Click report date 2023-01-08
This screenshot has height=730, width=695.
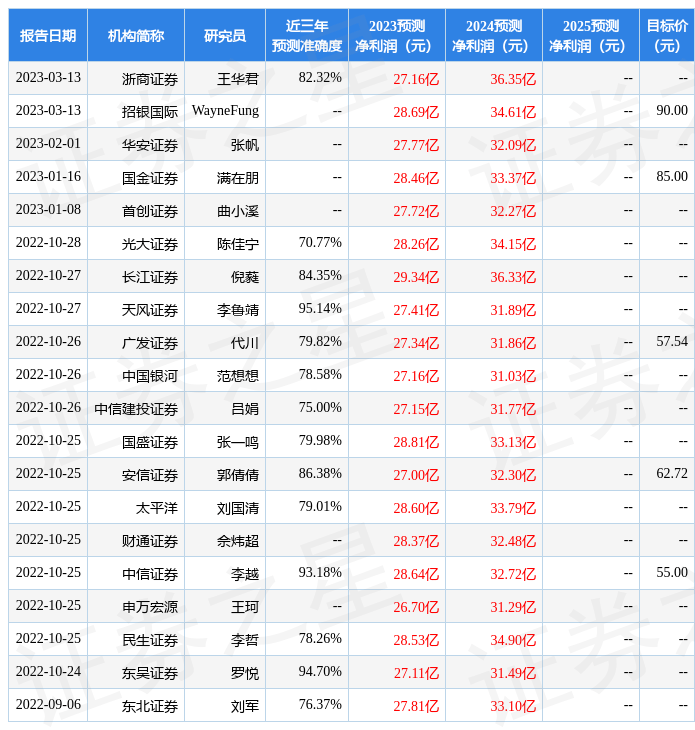(x=48, y=210)
